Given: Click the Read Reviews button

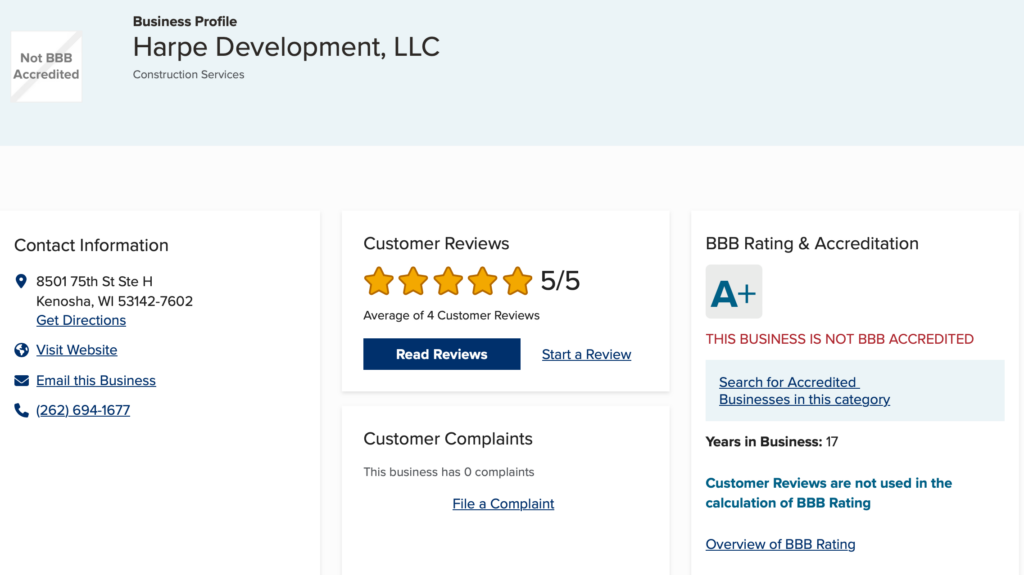Looking at the screenshot, I should (x=441, y=354).
